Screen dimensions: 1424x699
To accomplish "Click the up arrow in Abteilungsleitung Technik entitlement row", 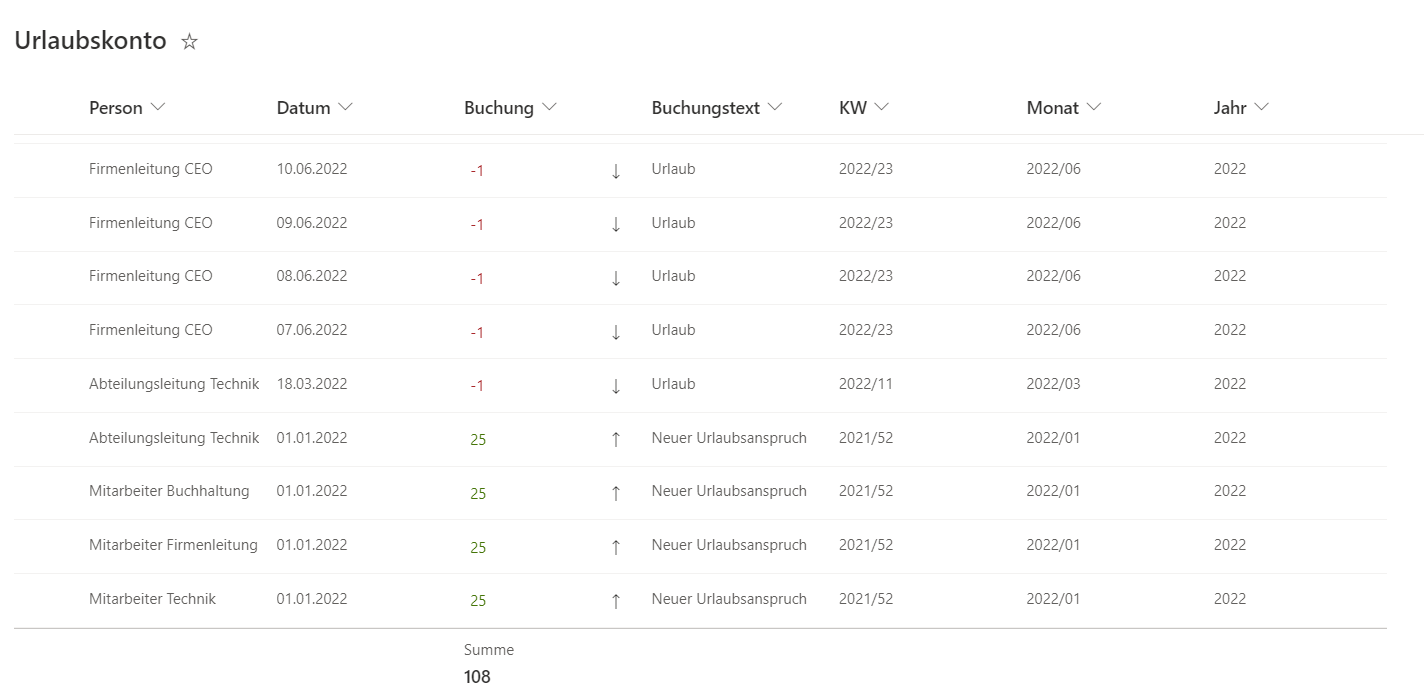I will pos(616,439).
